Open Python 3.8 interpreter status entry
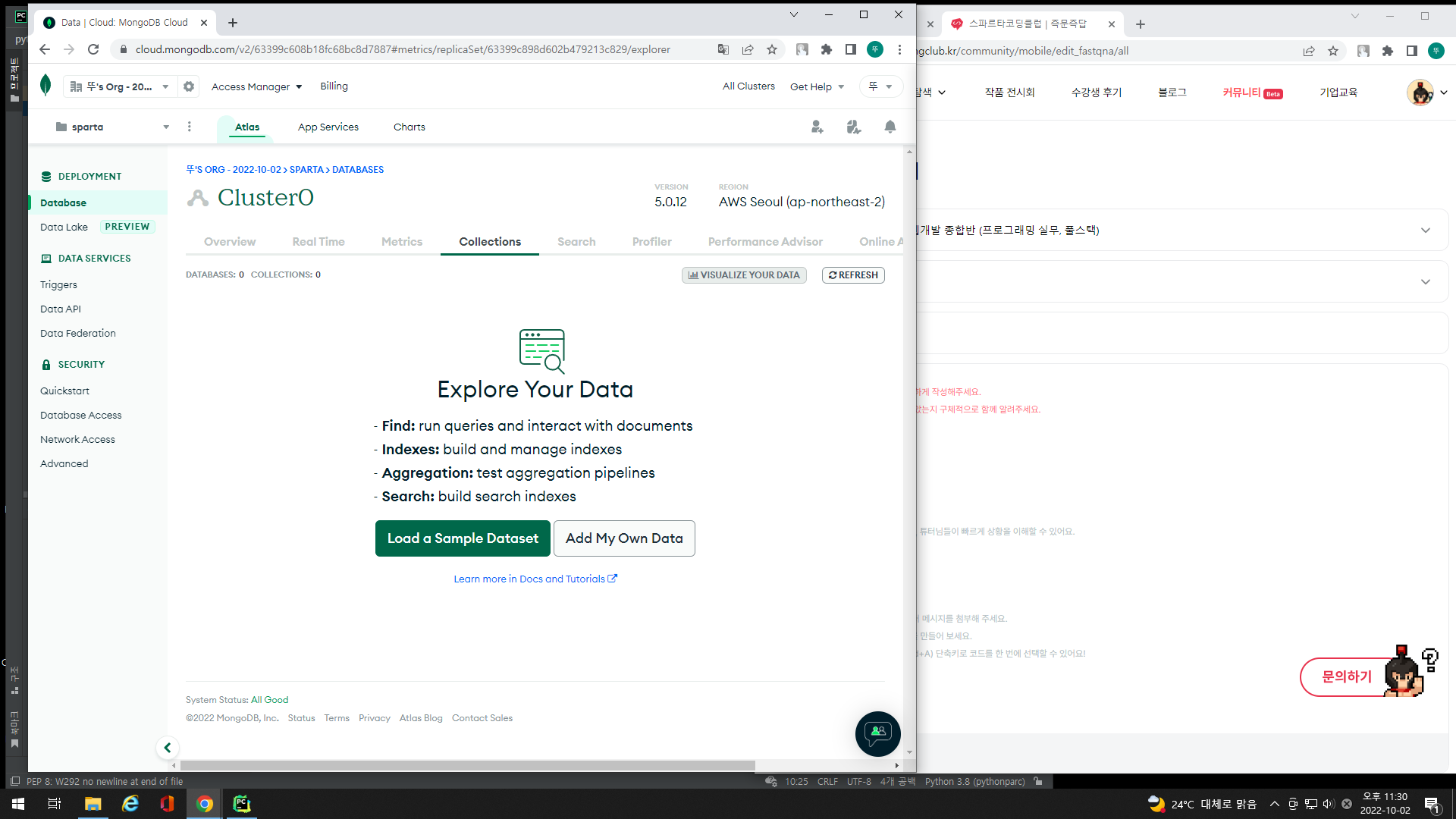 pyautogui.click(x=974, y=782)
